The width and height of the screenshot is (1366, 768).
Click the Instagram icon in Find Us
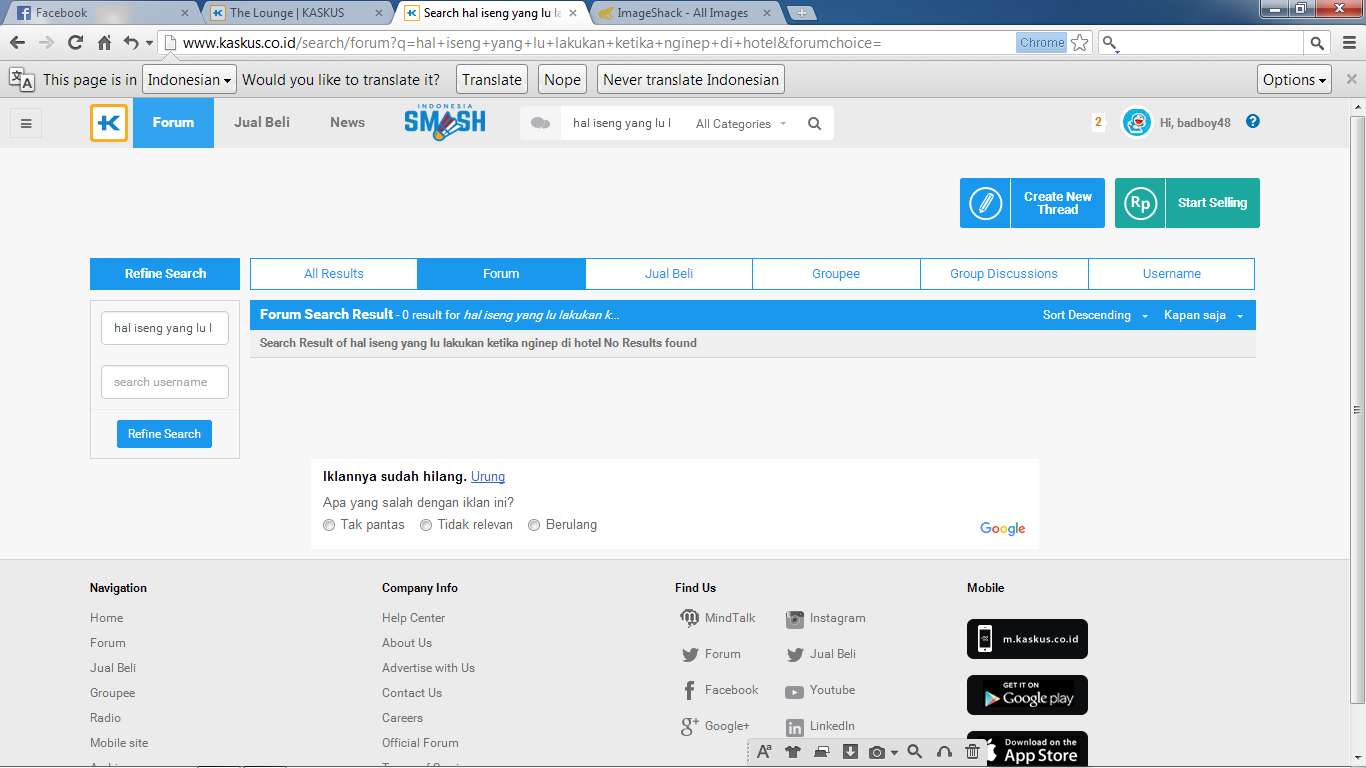[x=794, y=619]
